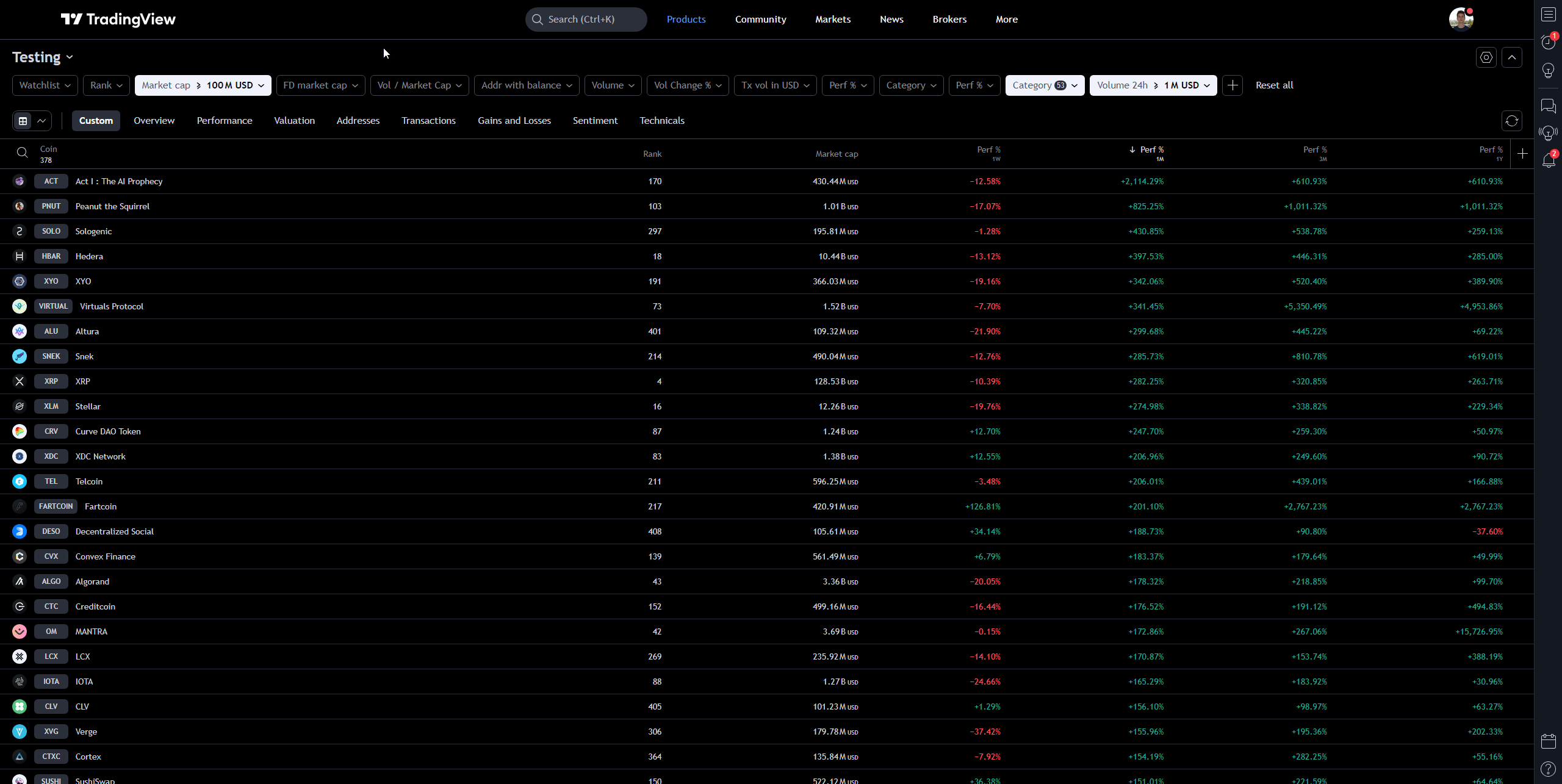The height and width of the screenshot is (784, 1562).
Task: Open the watchlist panel icon in right sidebar
Action: [1549, 14]
